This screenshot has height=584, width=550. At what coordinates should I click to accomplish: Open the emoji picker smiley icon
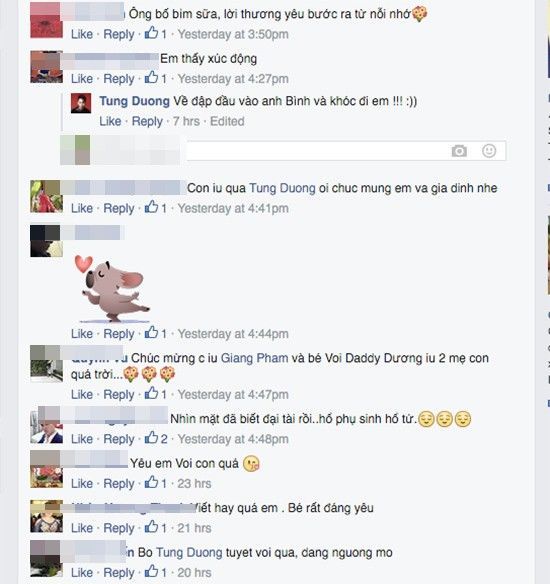pos(489,151)
